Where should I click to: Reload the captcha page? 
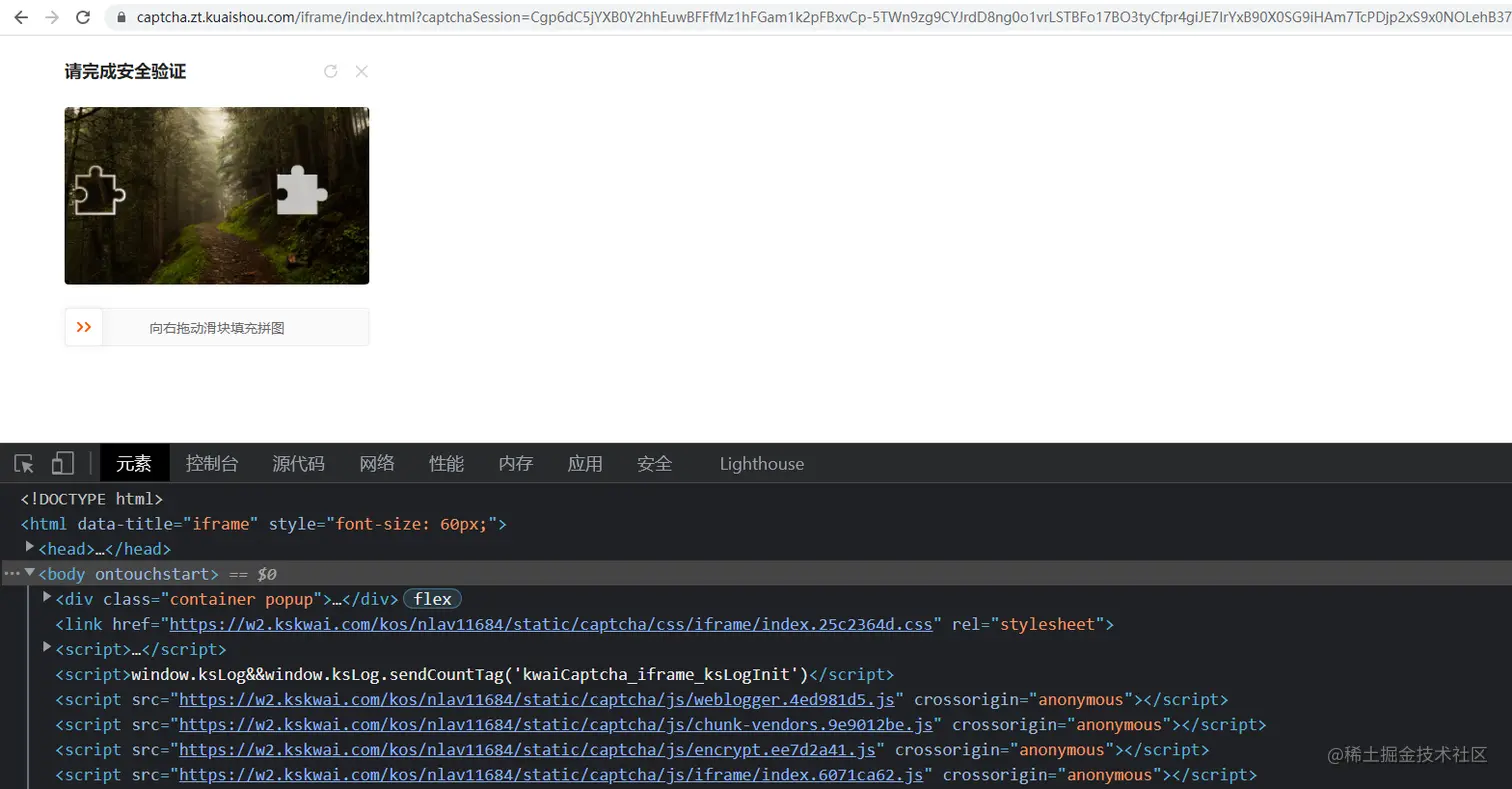[x=83, y=17]
